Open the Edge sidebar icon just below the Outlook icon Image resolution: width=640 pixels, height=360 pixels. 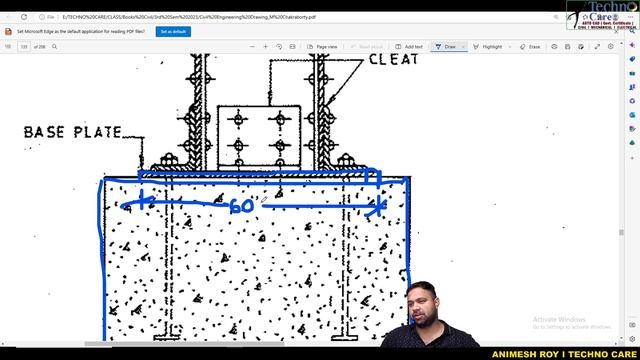point(632,129)
